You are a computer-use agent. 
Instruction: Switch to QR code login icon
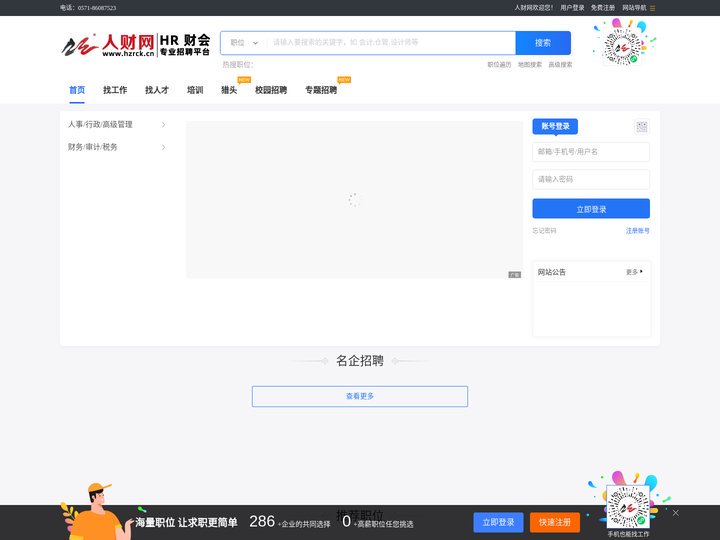point(641,127)
